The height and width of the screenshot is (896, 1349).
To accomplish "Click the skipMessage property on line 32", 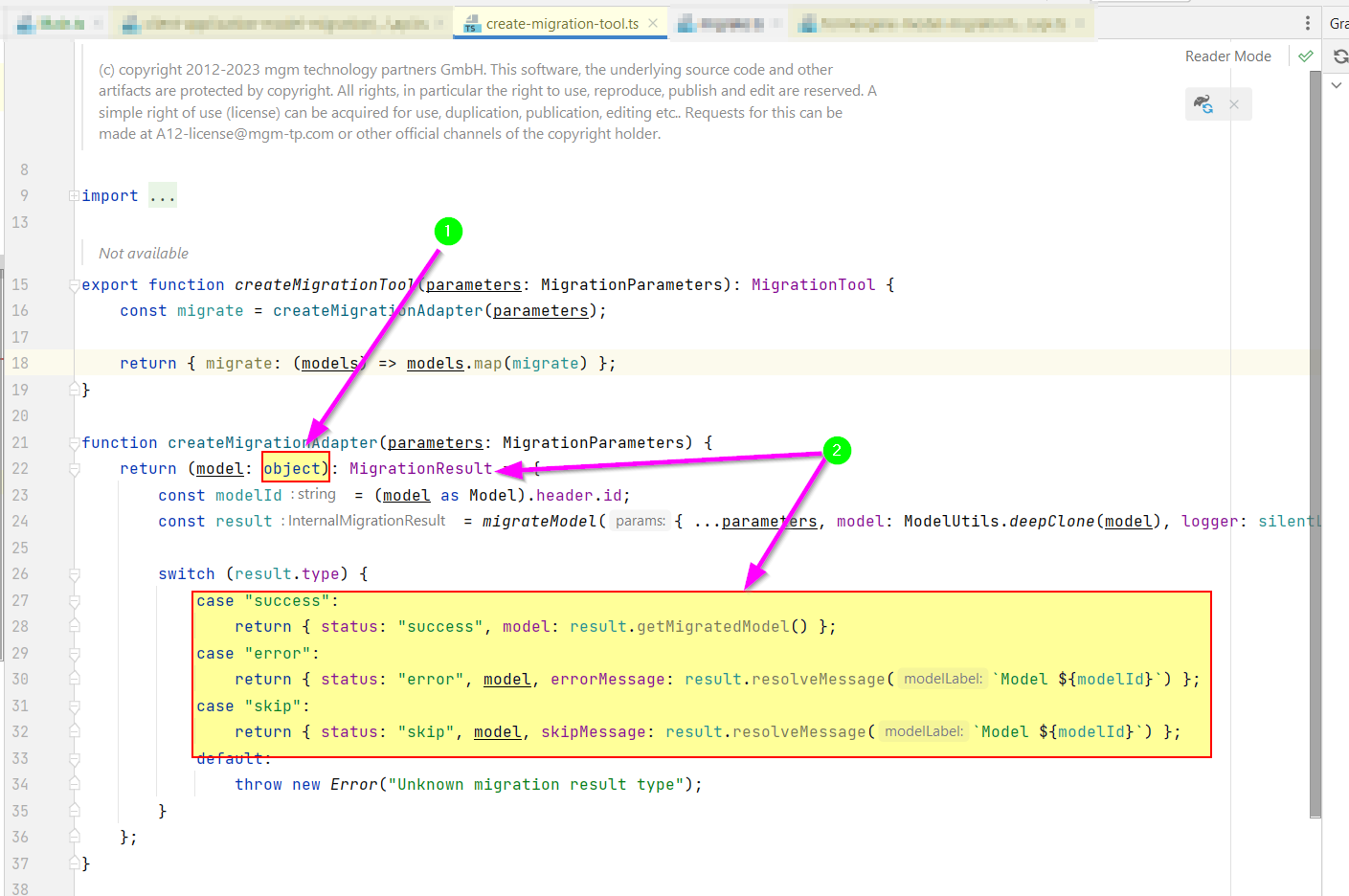I will tap(594, 732).
